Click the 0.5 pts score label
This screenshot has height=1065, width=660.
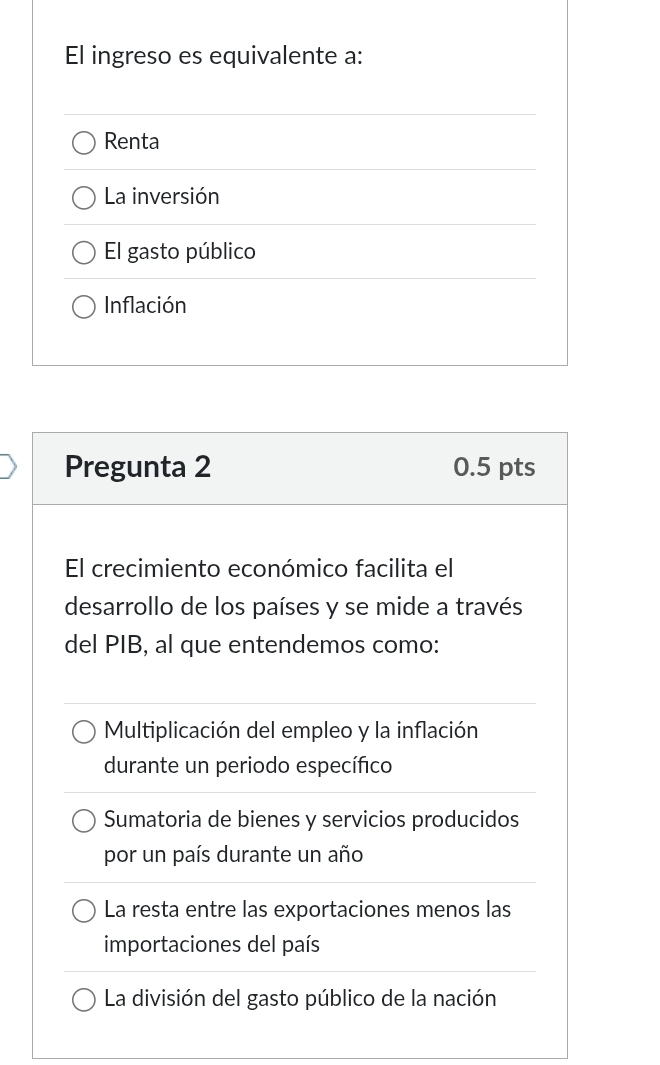point(494,467)
